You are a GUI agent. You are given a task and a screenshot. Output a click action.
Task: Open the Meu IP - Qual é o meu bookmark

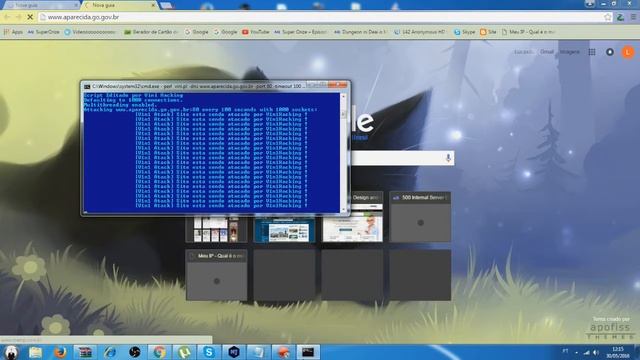(528, 32)
